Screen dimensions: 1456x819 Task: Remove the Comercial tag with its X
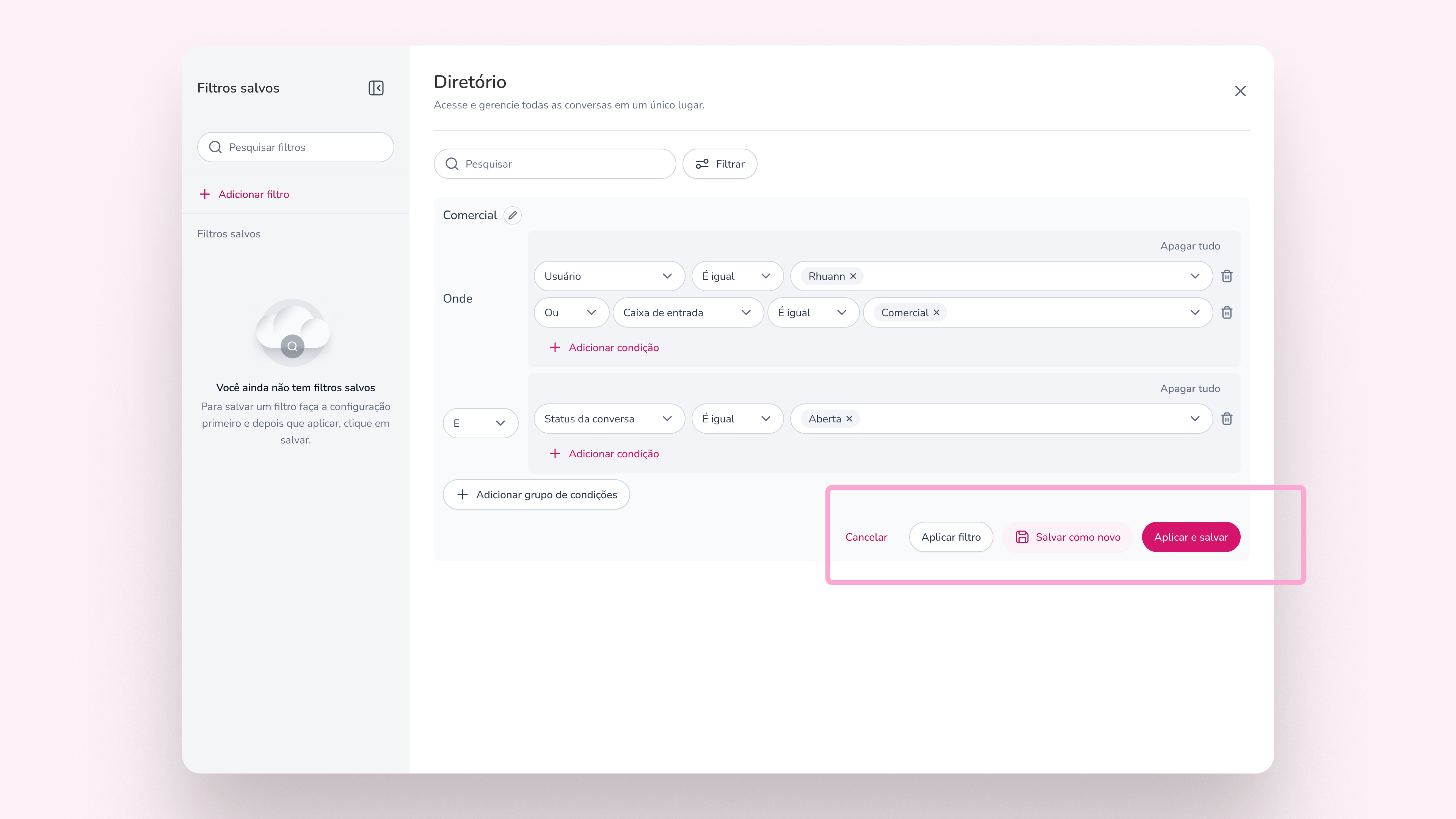pos(936,312)
